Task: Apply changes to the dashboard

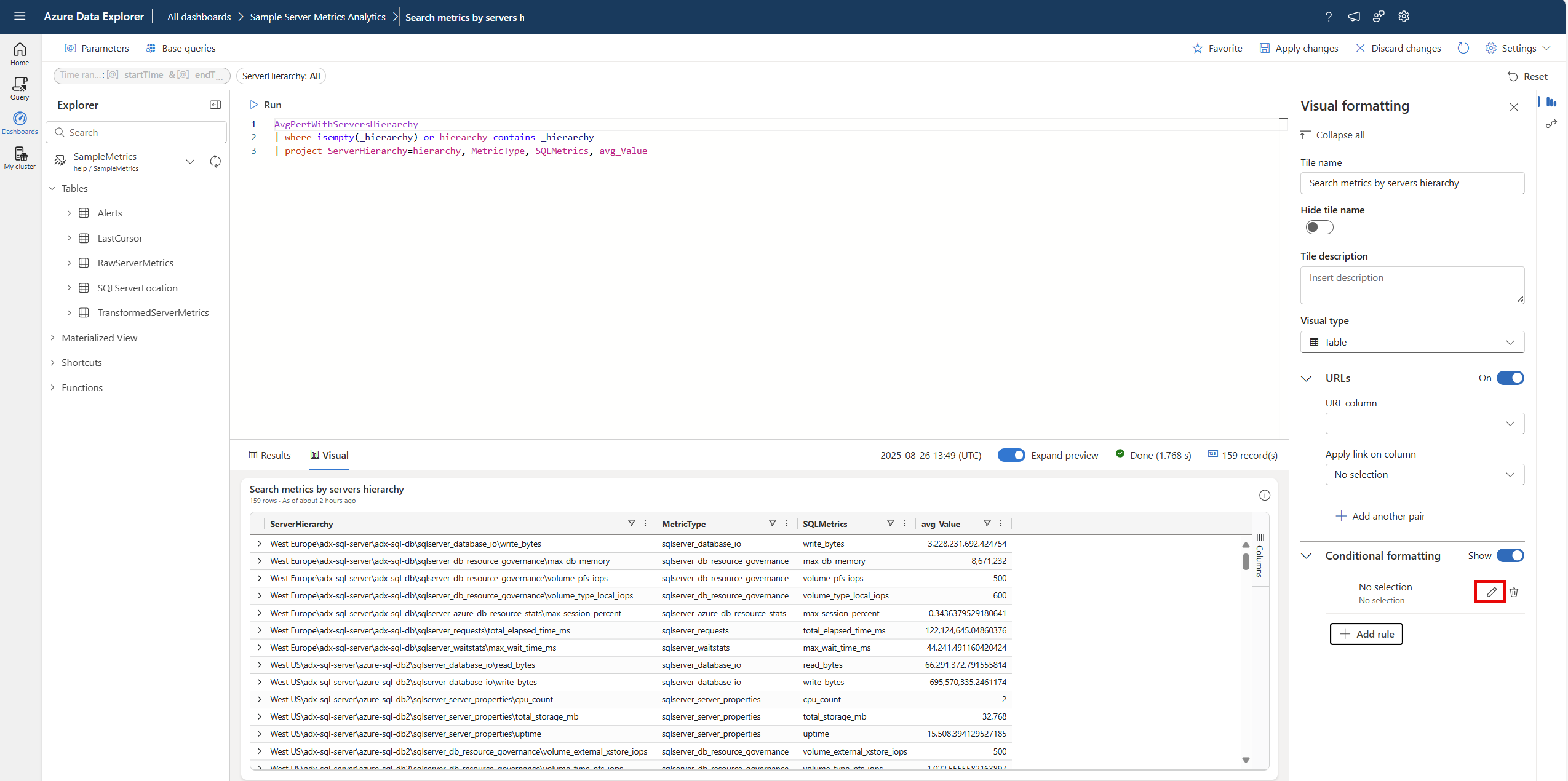Action: pyautogui.click(x=1299, y=48)
